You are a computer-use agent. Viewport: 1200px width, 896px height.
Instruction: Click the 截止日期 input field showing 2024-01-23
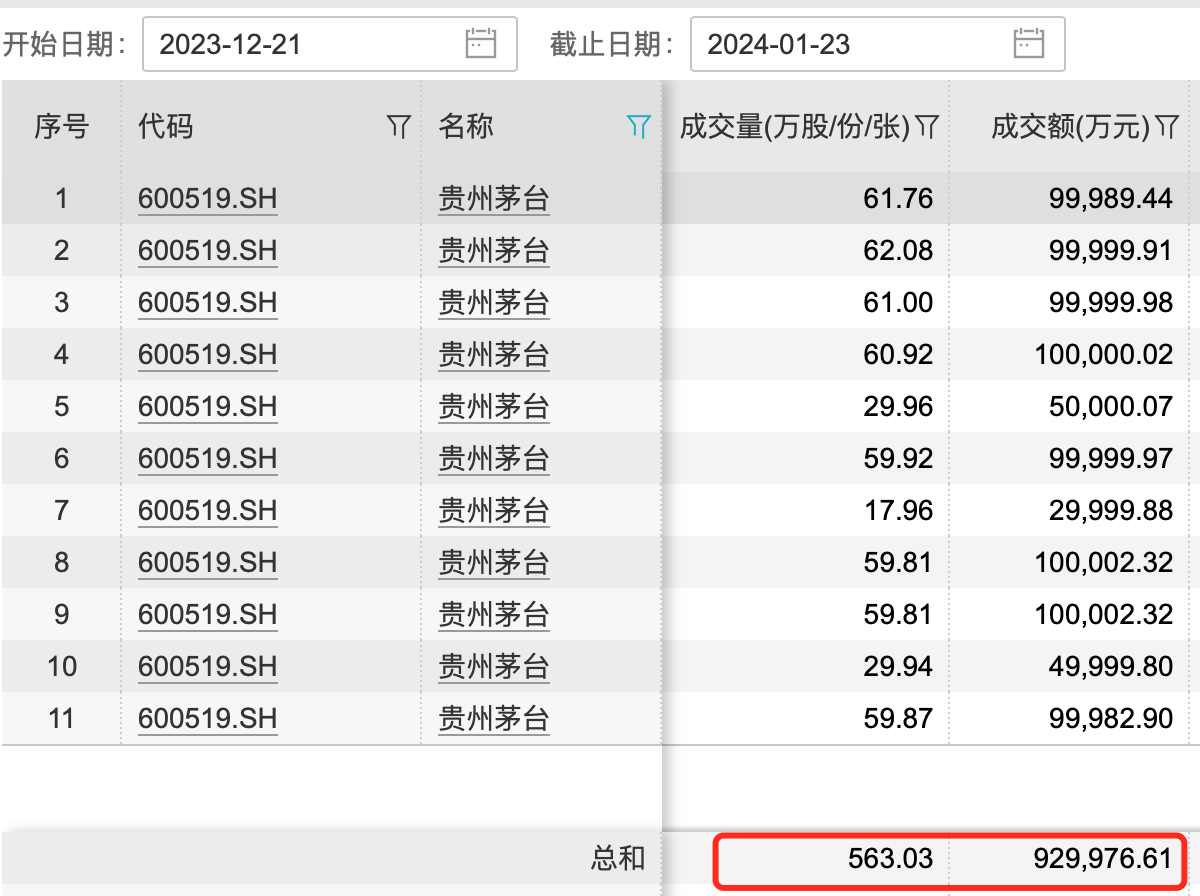[x=850, y=44]
